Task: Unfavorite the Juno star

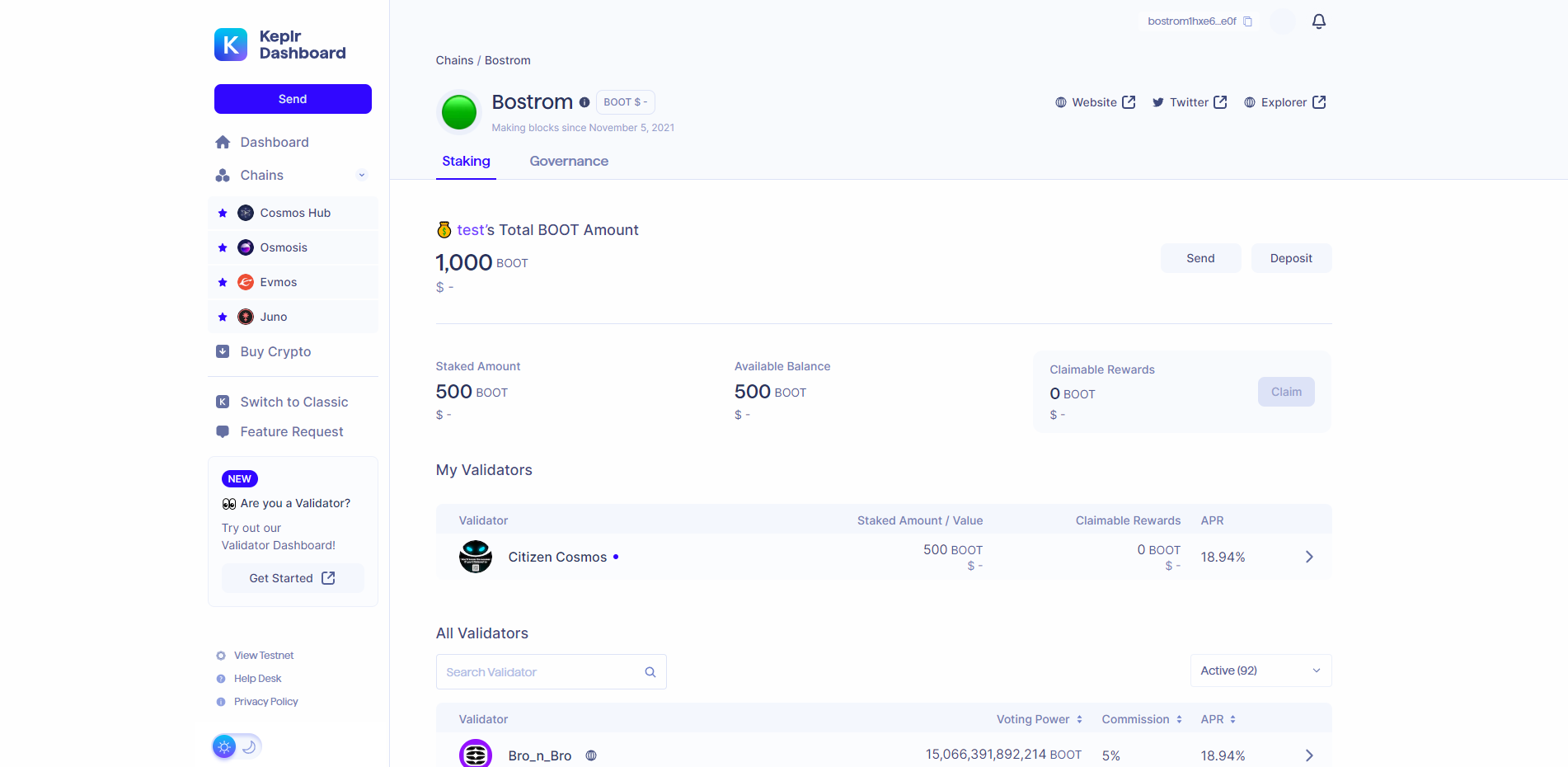Action: pyautogui.click(x=223, y=317)
